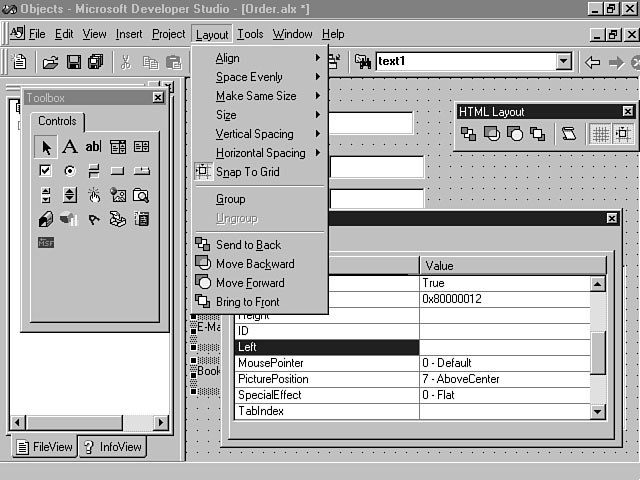Click the Open folder toolbar icon
640x480 pixels.
coord(50,62)
